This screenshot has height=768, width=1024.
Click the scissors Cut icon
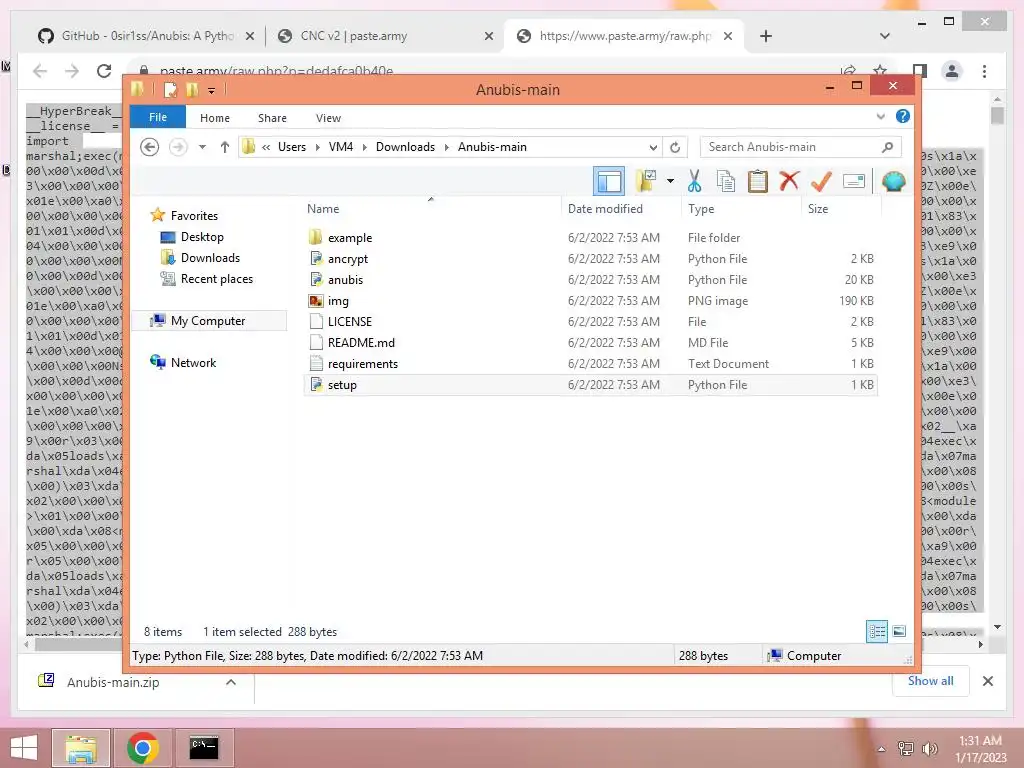coord(694,181)
